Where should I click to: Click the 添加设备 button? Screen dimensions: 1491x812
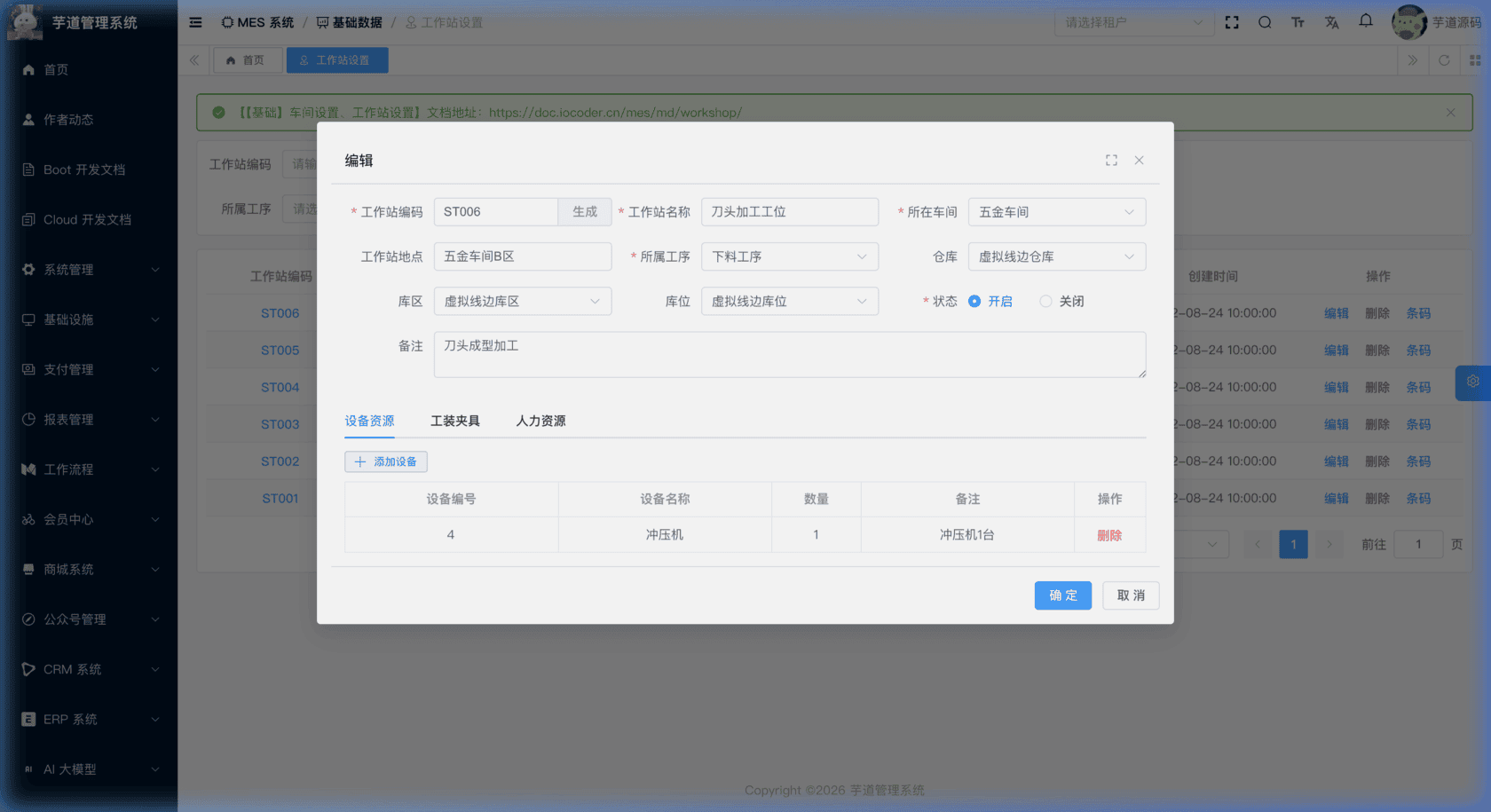tap(385, 461)
